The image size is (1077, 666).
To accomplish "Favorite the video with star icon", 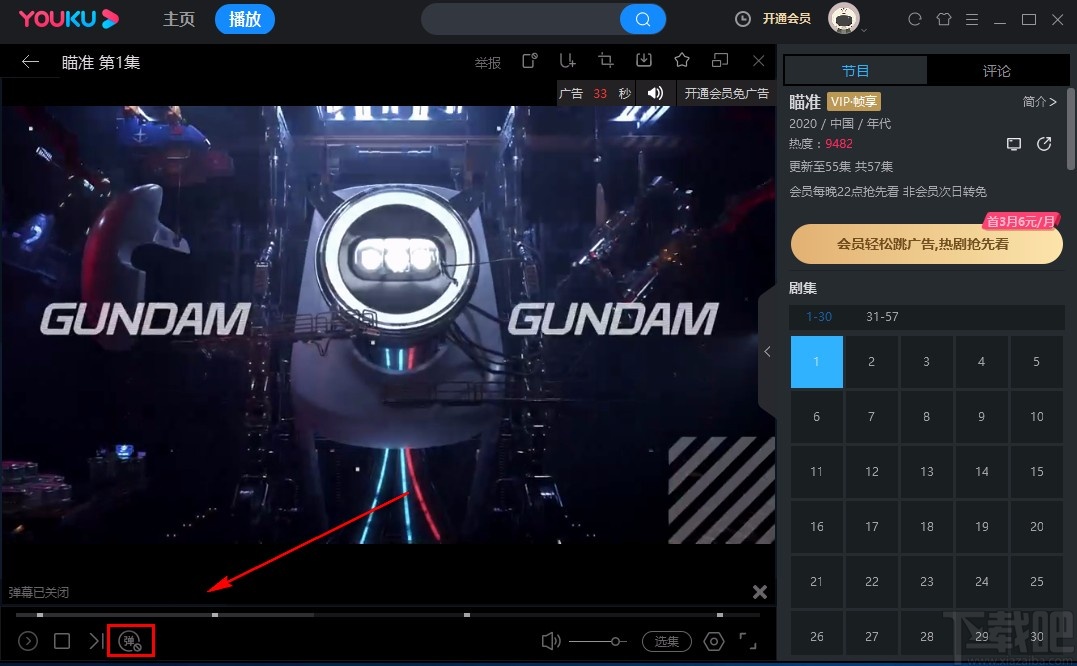I will 681,60.
